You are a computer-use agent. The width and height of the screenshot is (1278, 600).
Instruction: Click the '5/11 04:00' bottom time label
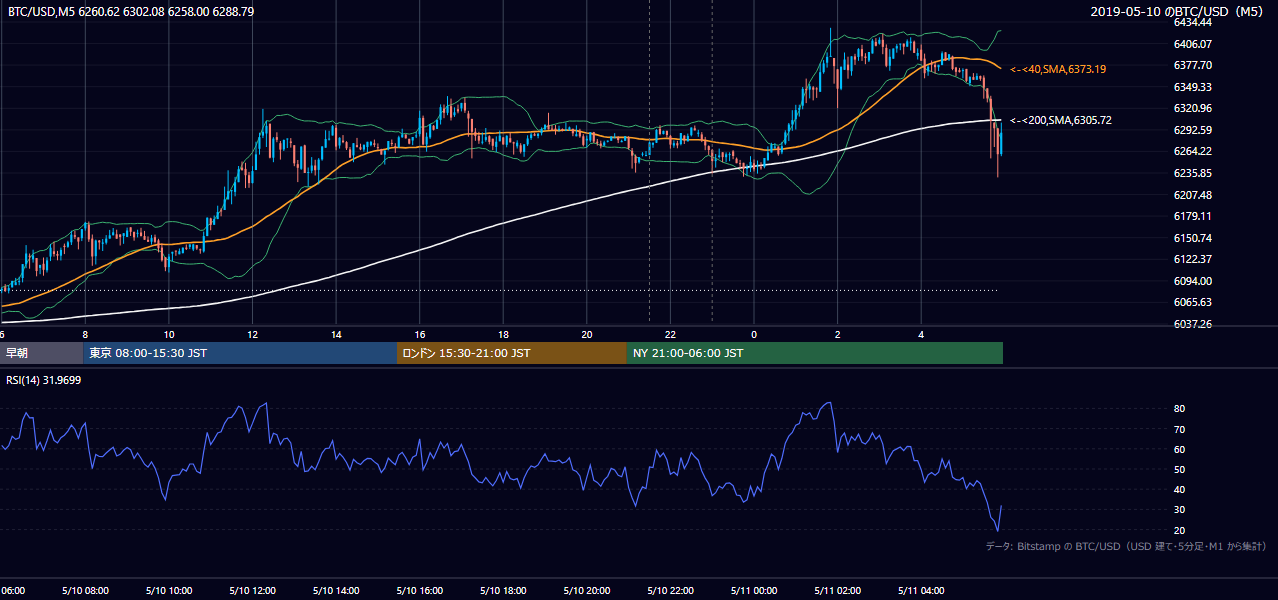921,591
